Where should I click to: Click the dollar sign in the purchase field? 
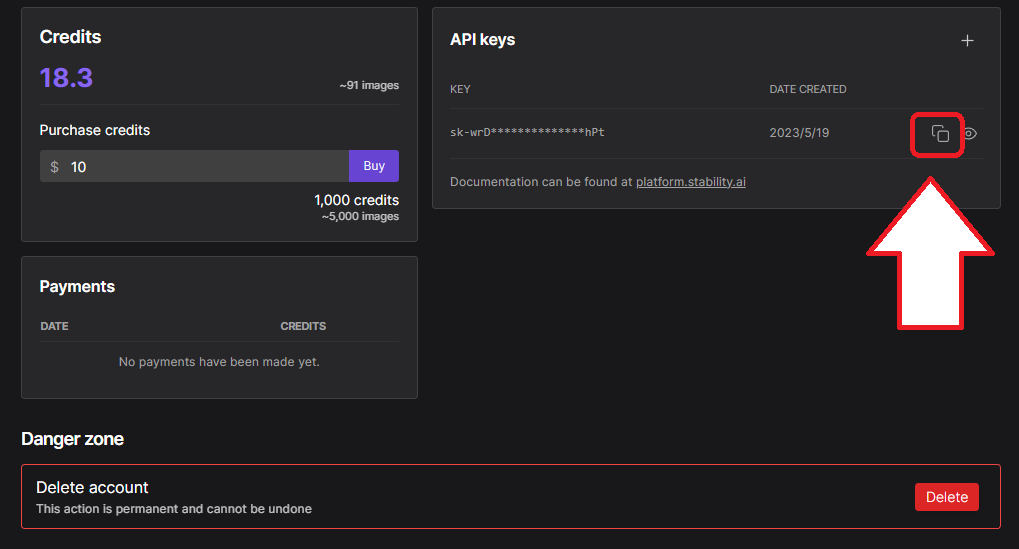(55, 167)
